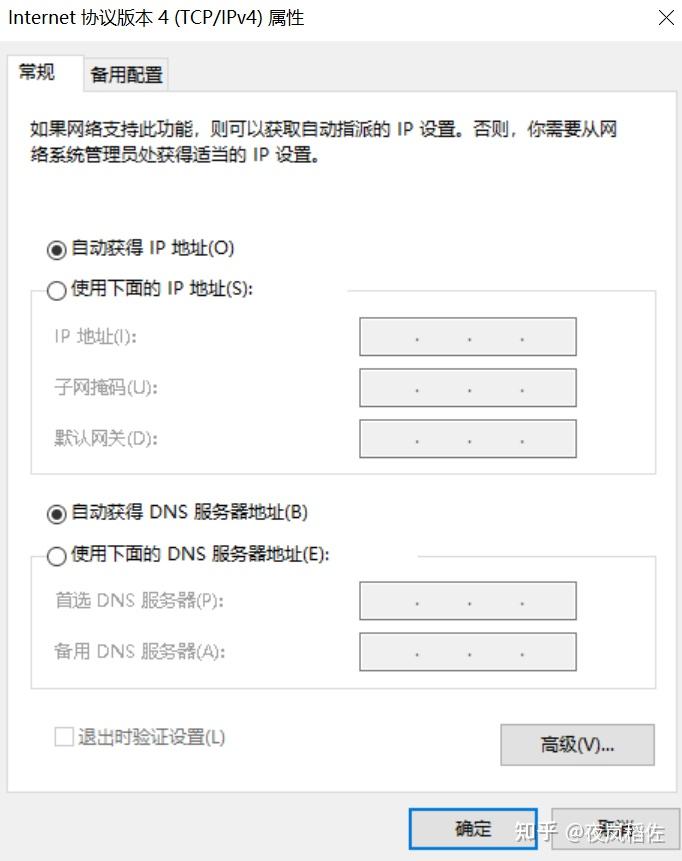682x861 pixels.
Task: Dismiss the dialog with the 取消 button
Action: pyautogui.click(x=615, y=829)
